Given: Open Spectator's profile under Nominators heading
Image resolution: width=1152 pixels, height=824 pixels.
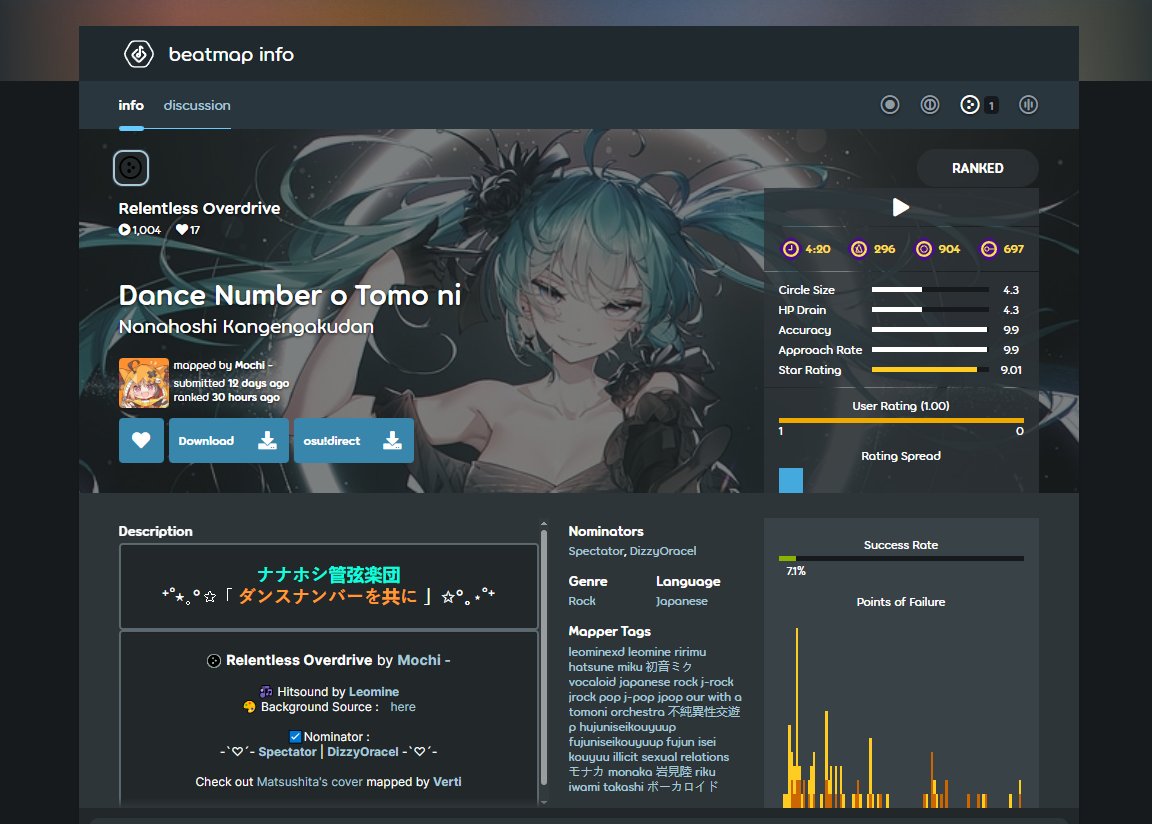Looking at the screenshot, I should [596, 551].
